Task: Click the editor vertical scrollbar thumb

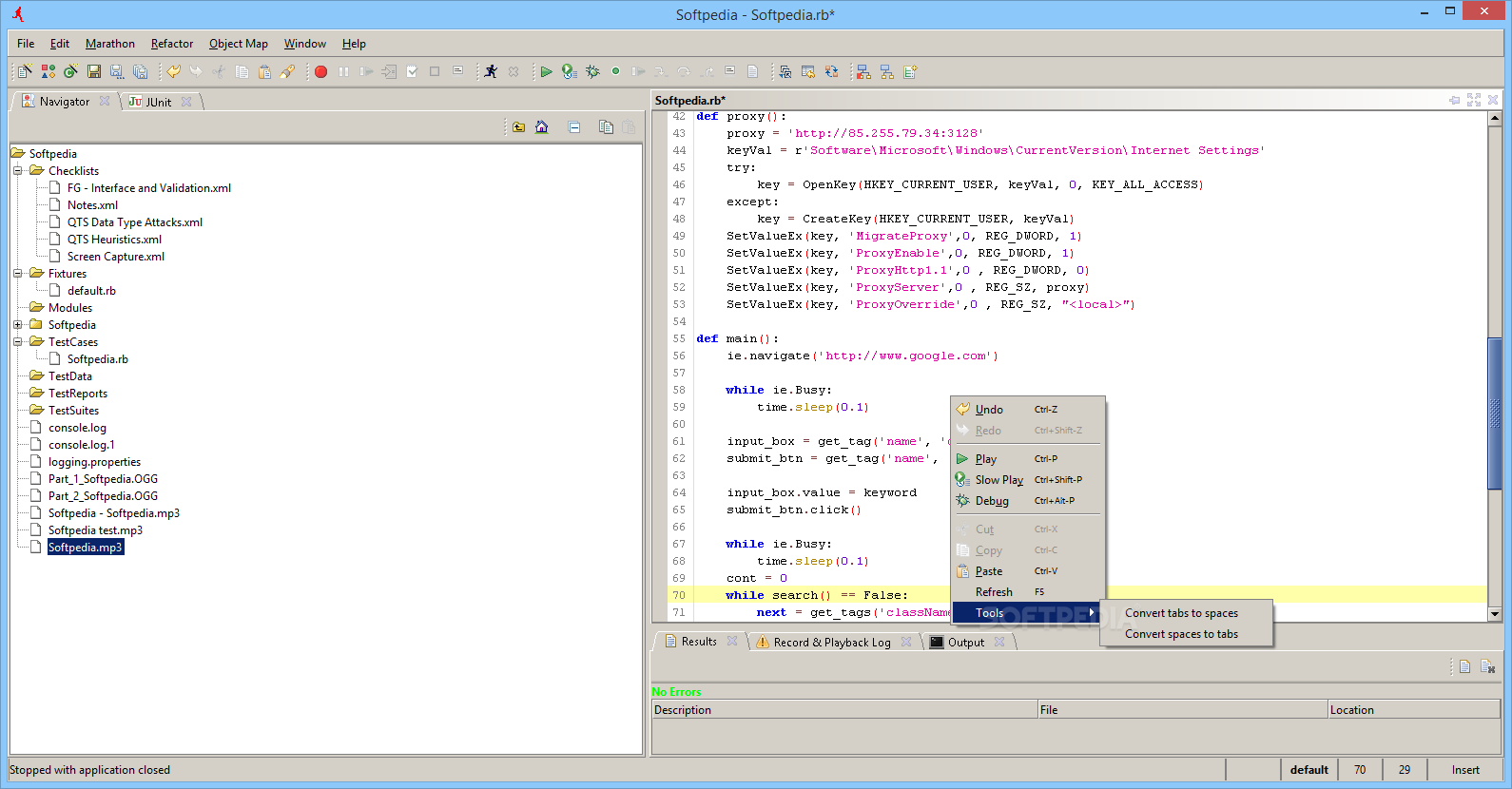Action: (x=1495, y=413)
